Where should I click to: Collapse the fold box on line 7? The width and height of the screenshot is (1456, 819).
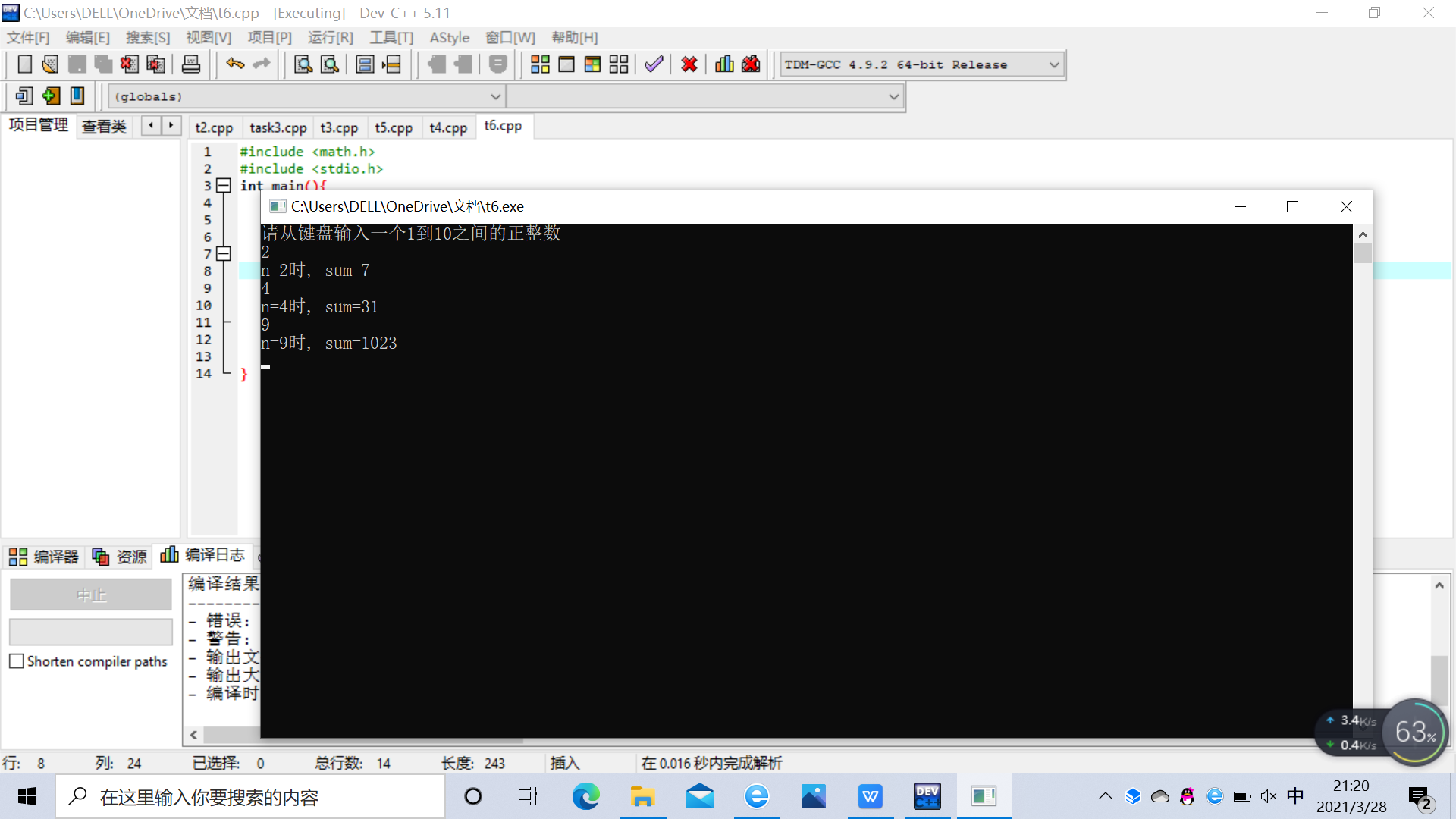tap(223, 254)
